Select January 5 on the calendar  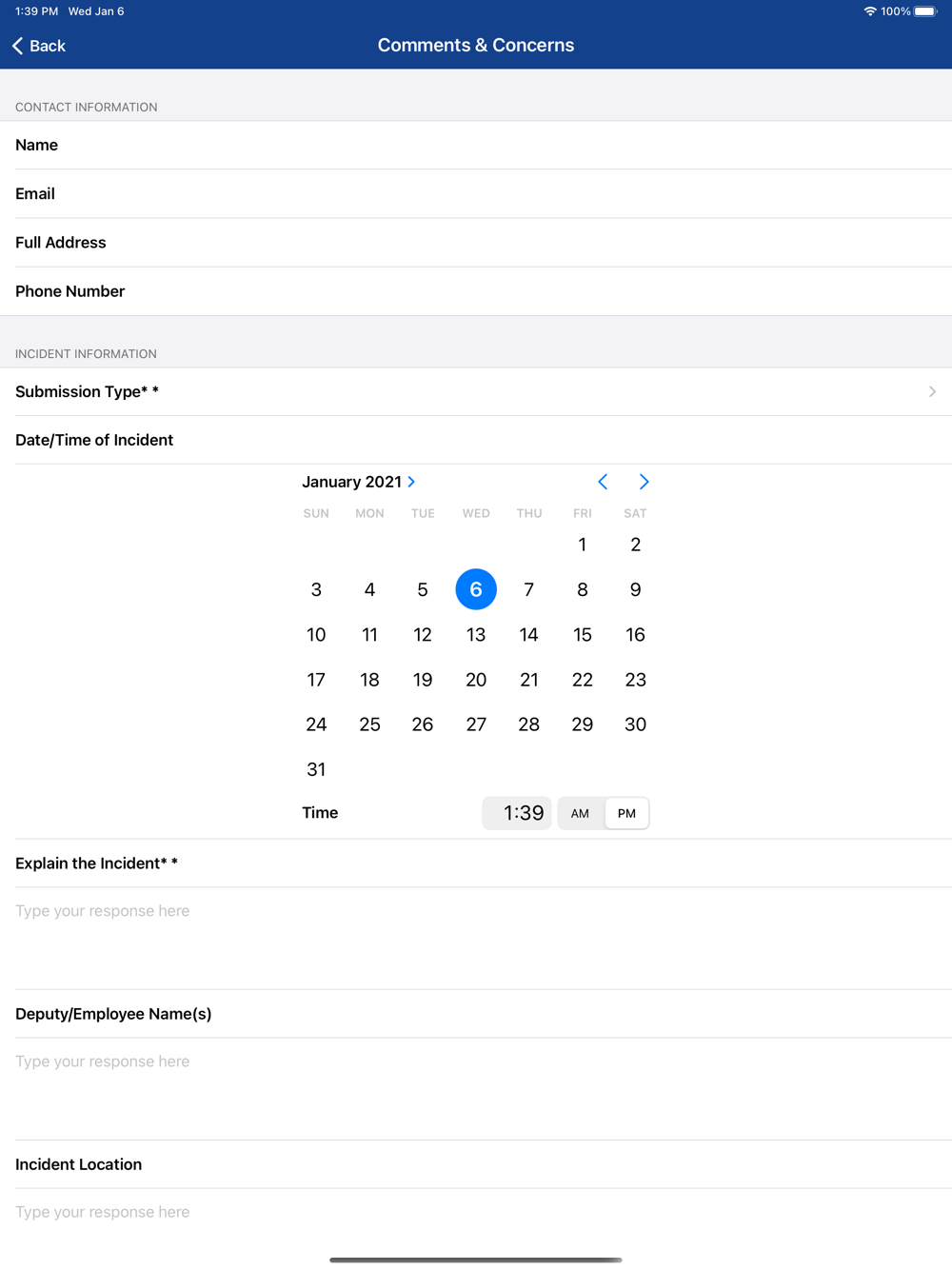423,589
